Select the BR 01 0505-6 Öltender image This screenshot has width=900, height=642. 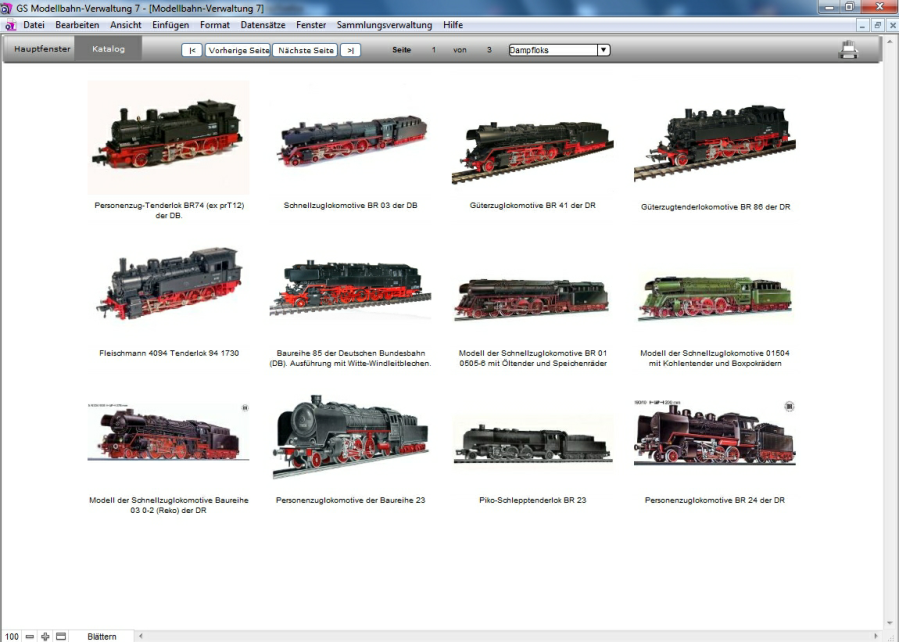click(532, 299)
